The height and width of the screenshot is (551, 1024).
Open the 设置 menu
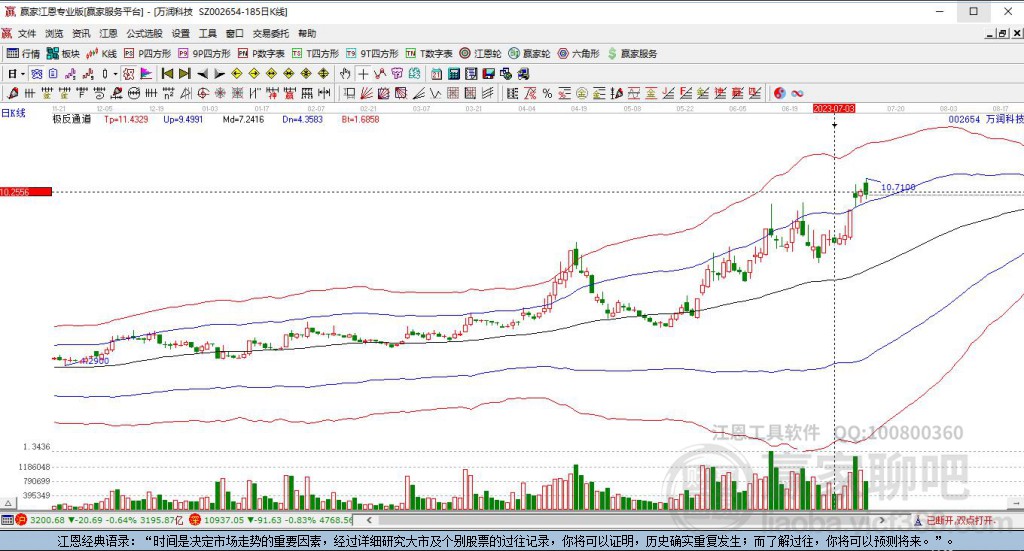(x=181, y=33)
